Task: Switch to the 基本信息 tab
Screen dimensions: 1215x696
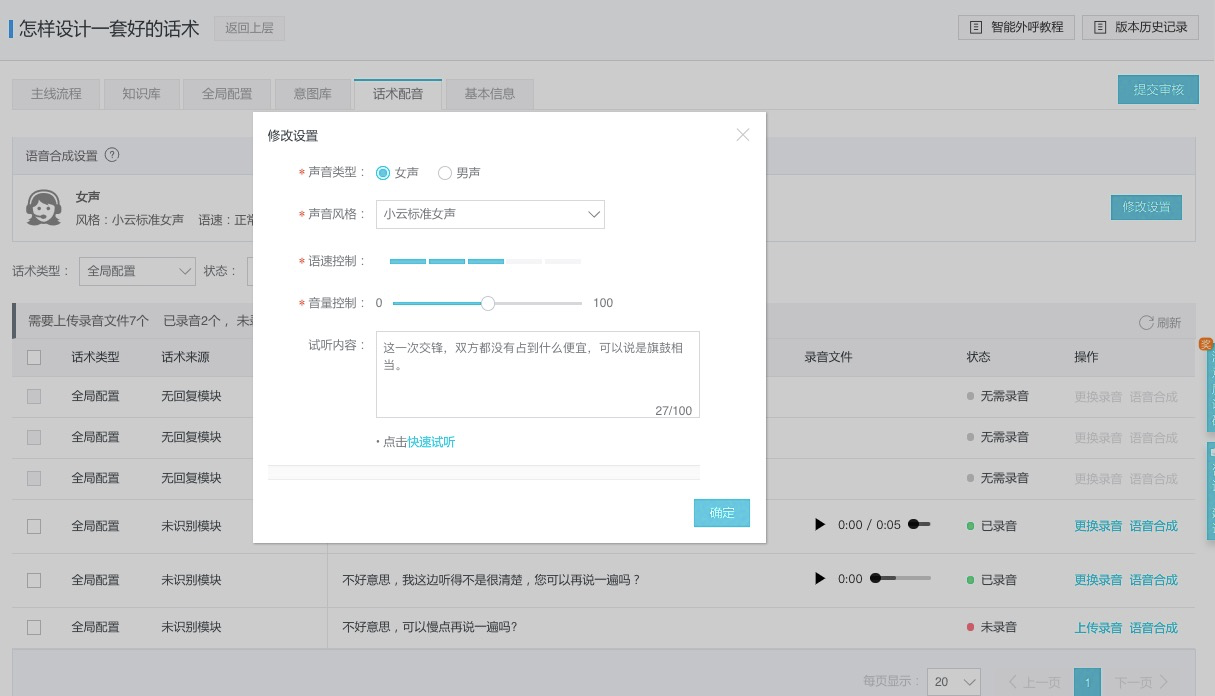Action: coord(489,94)
